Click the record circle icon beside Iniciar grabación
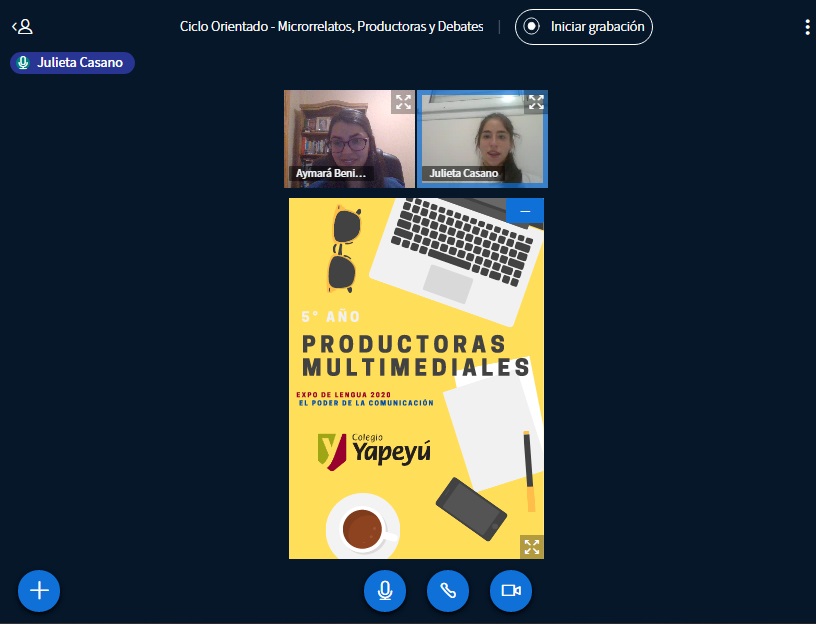Image resolution: width=816 pixels, height=624 pixels. pyautogui.click(x=533, y=27)
